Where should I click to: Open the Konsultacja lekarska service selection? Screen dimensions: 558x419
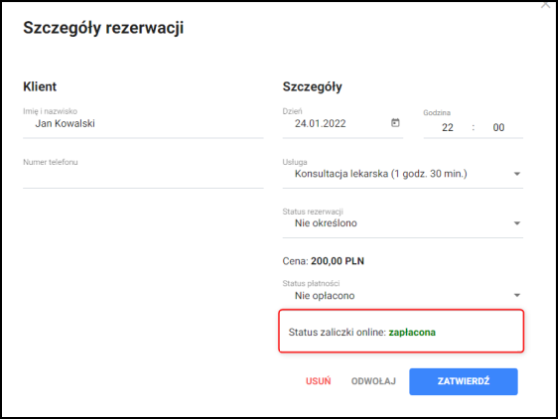point(402,174)
